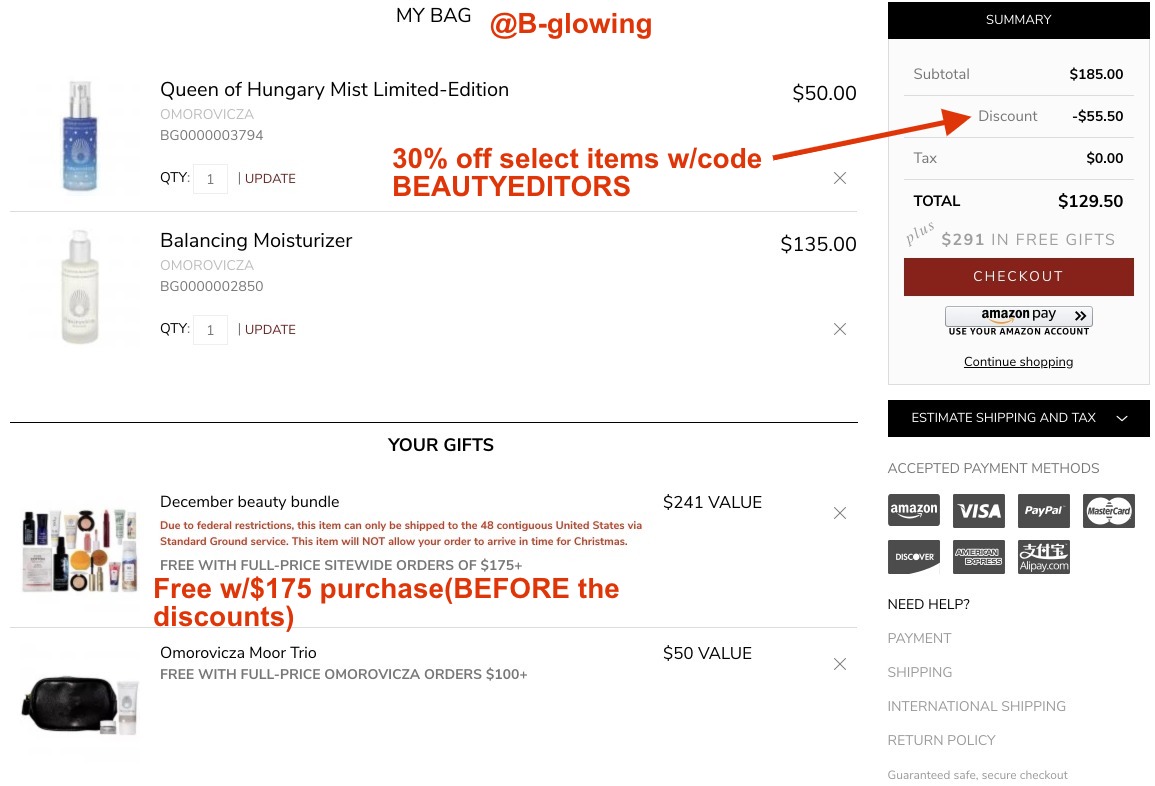This screenshot has height=786, width=1155.
Task: Click the American Express icon
Action: 978,557
